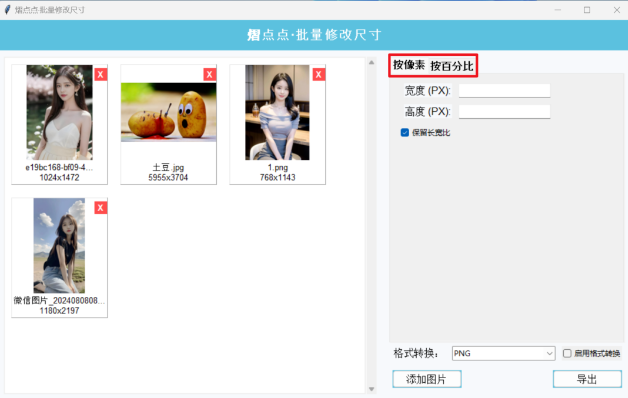Click the image list scrollbar down arrow
628x398 pixels.
point(371,389)
